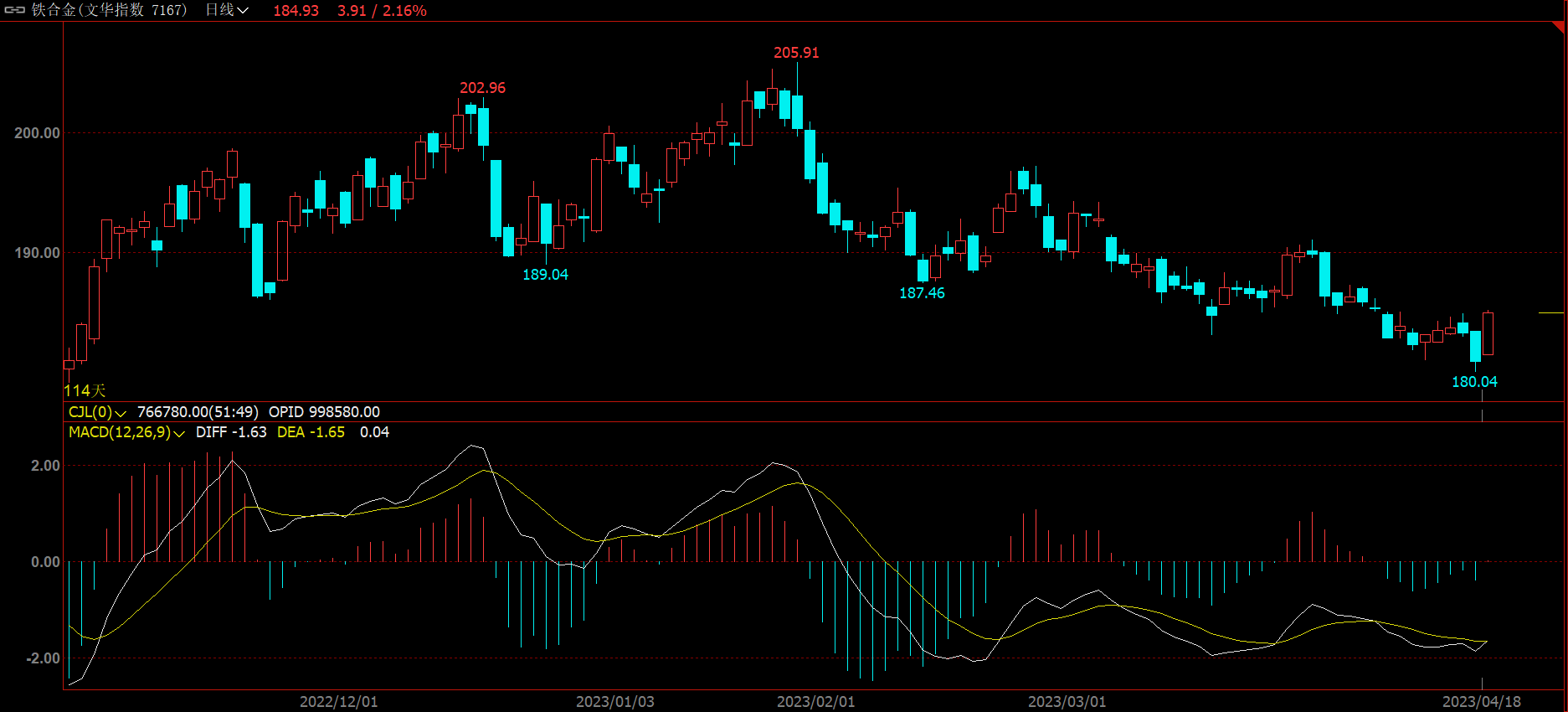Click the latest price 184.93
Viewport: 1568px width, 712px height.
[x=296, y=11]
